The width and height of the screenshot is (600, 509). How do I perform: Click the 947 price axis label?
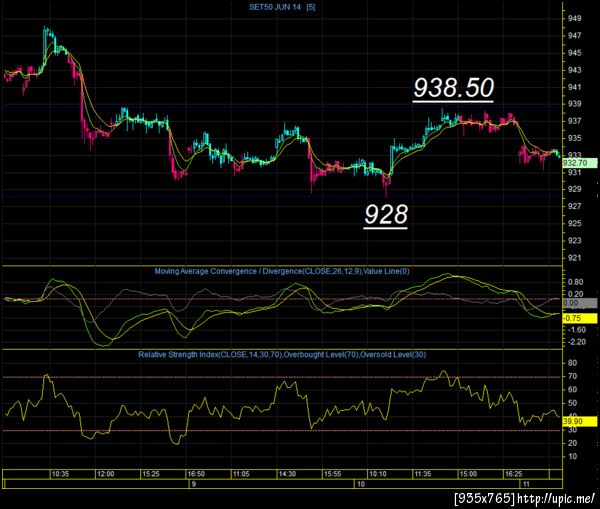click(x=574, y=36)
